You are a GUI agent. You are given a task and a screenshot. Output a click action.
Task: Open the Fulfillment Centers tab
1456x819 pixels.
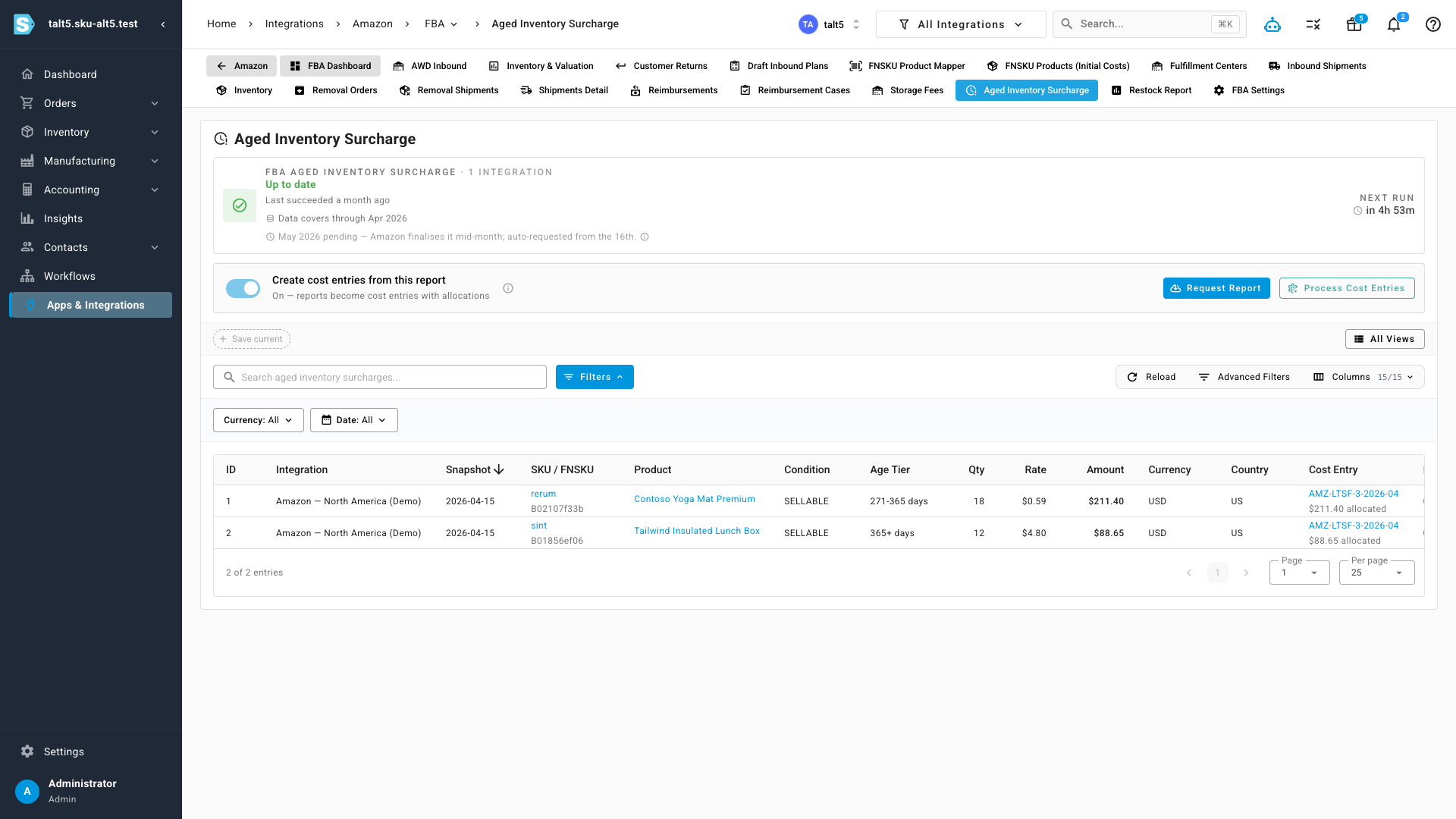tap(1199, 66)
